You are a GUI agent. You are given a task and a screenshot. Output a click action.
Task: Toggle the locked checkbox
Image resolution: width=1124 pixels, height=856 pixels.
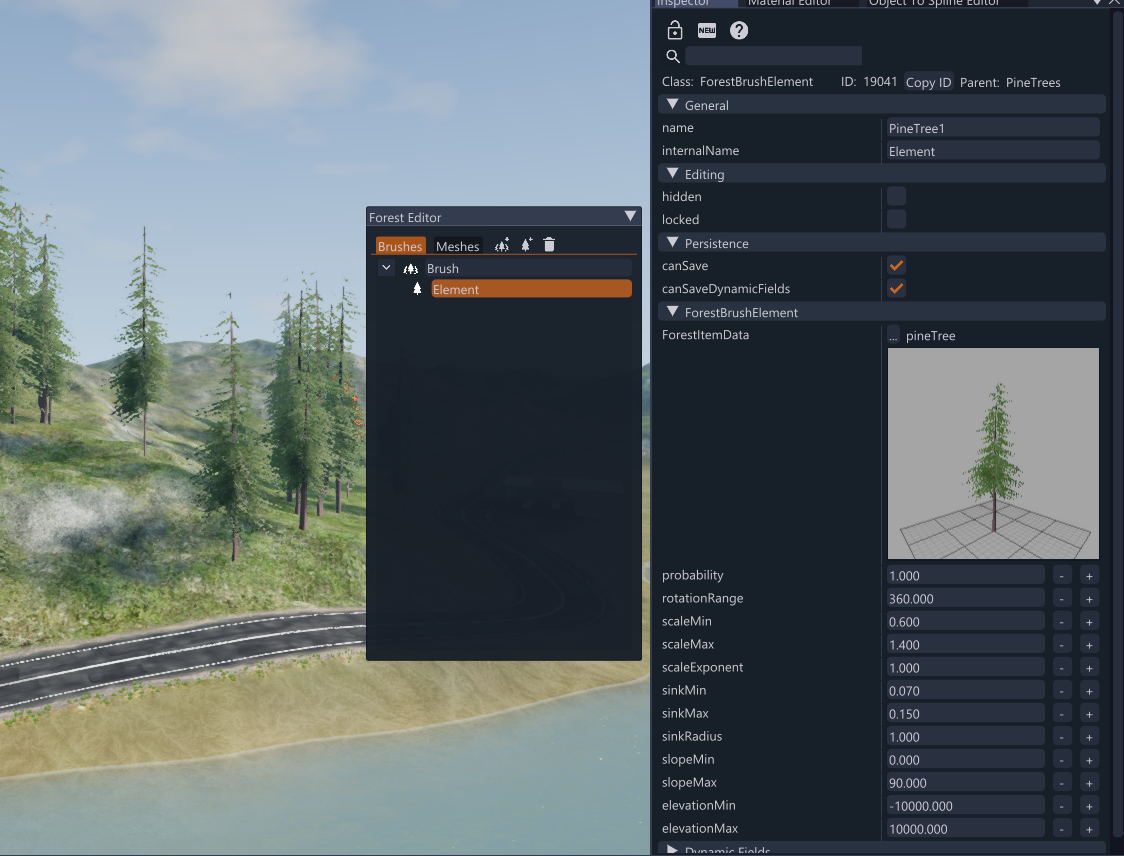click(x=896, y=219)
